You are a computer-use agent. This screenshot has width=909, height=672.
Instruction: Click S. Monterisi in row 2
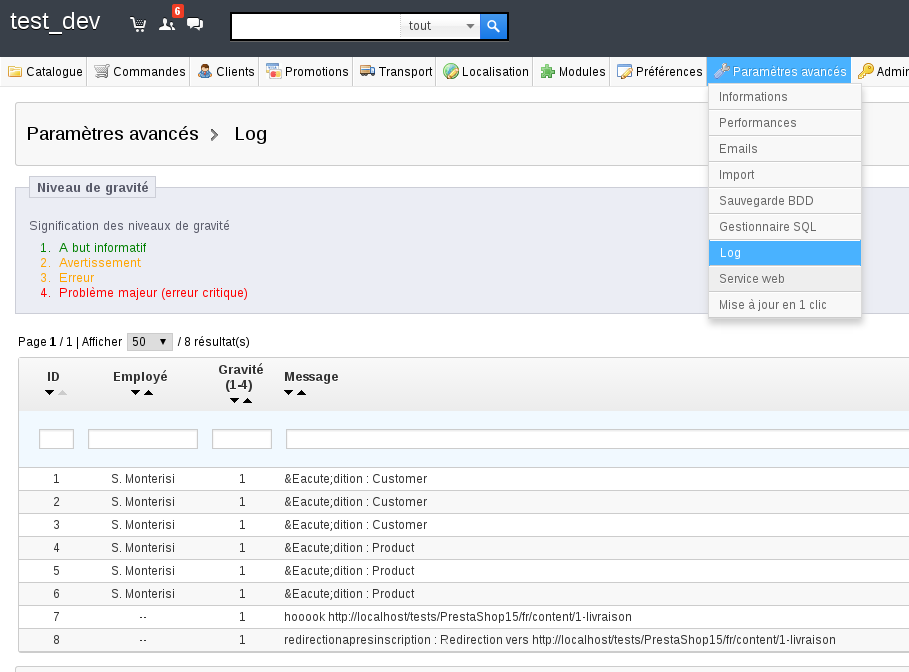143,502
